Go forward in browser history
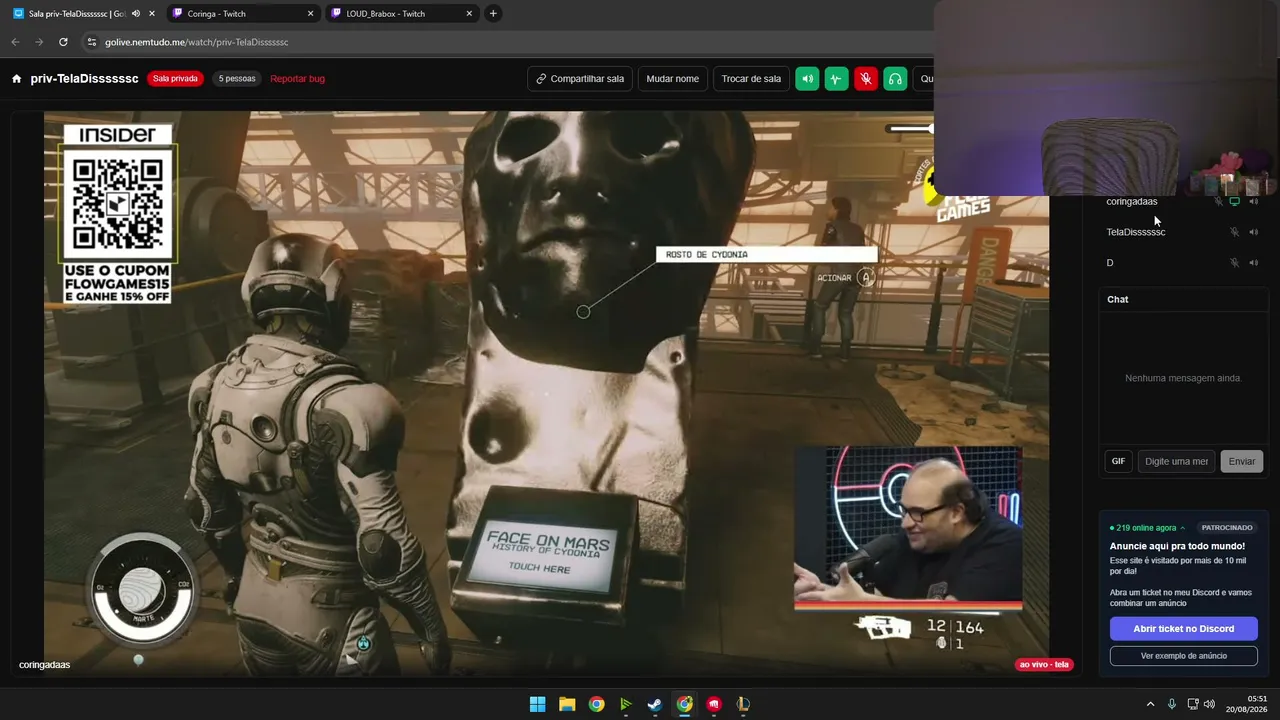 coord(39,42)
